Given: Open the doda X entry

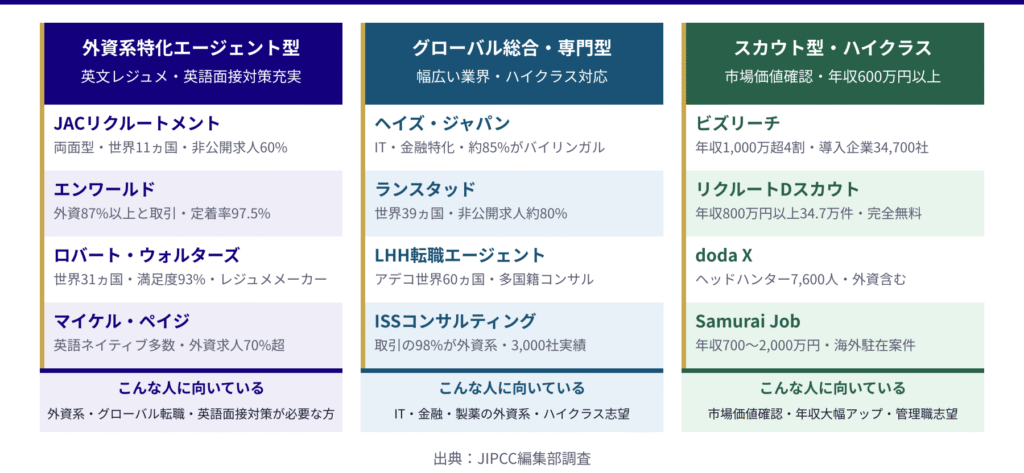Looking at the screenshot, I should 723,255.
